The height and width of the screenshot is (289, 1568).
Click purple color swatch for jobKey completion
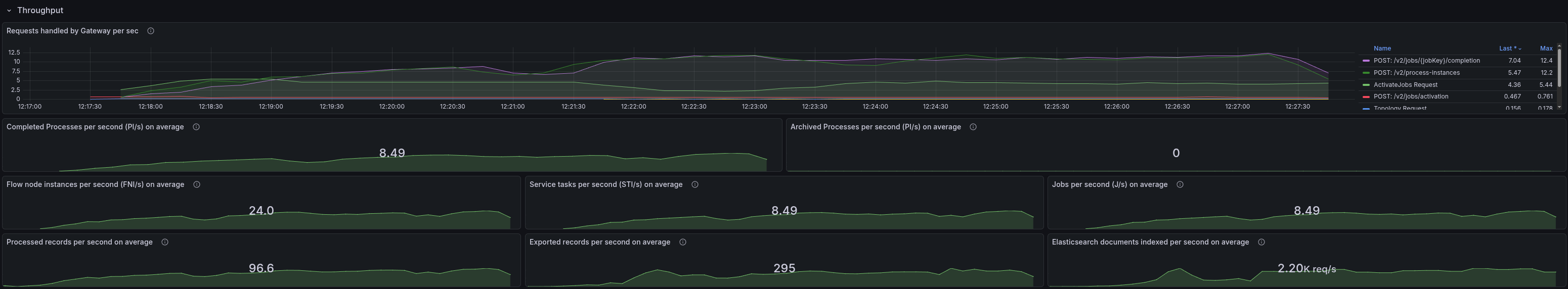coord(1366,61)
